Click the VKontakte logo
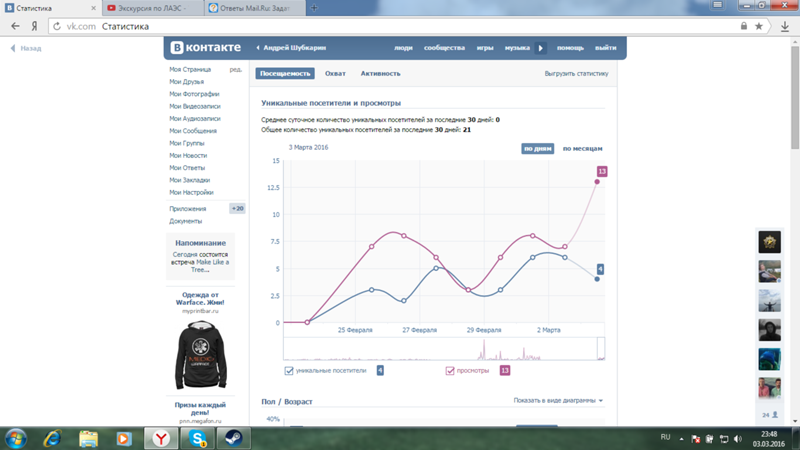The image size is (800, 450). click(206, 47)
